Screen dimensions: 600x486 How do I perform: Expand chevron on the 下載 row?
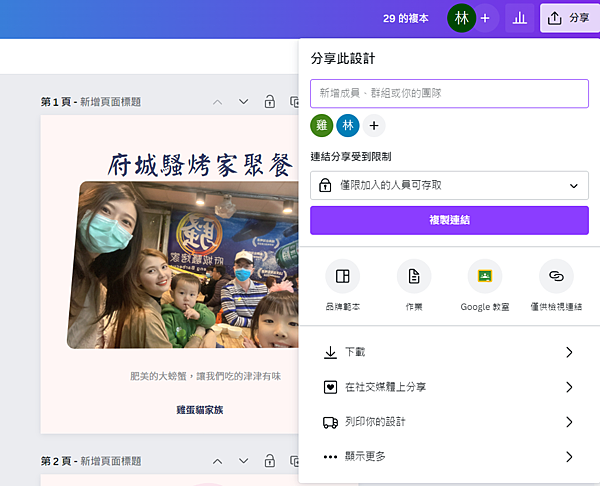point(569,352)
